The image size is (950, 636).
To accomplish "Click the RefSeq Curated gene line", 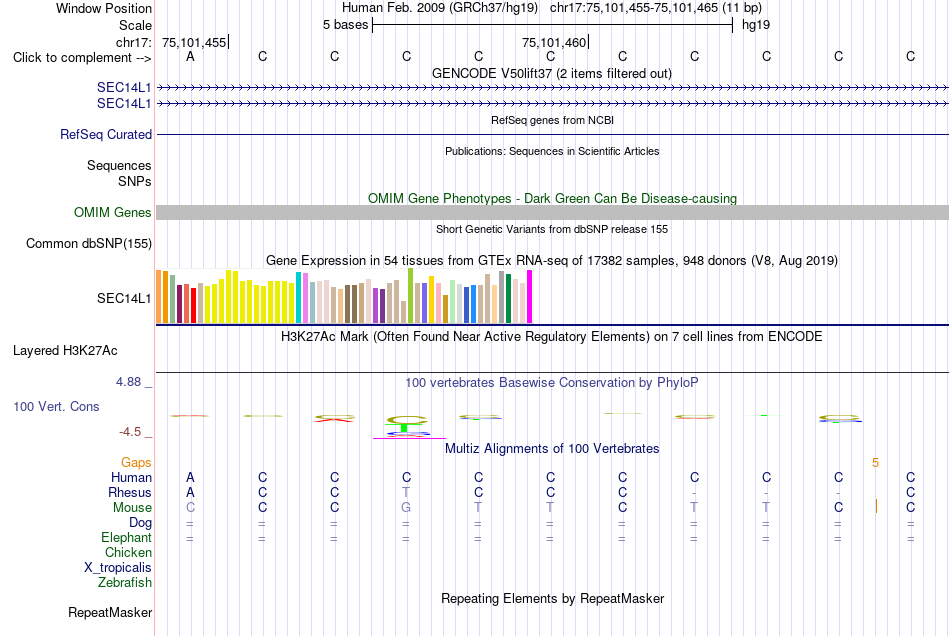I will [553, 134].
